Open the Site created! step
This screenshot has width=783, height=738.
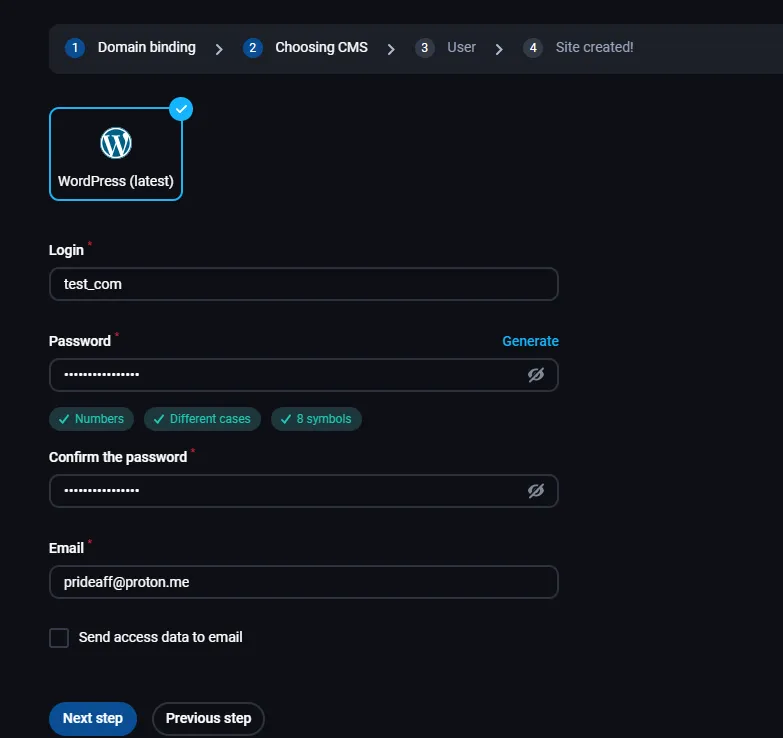594,47
